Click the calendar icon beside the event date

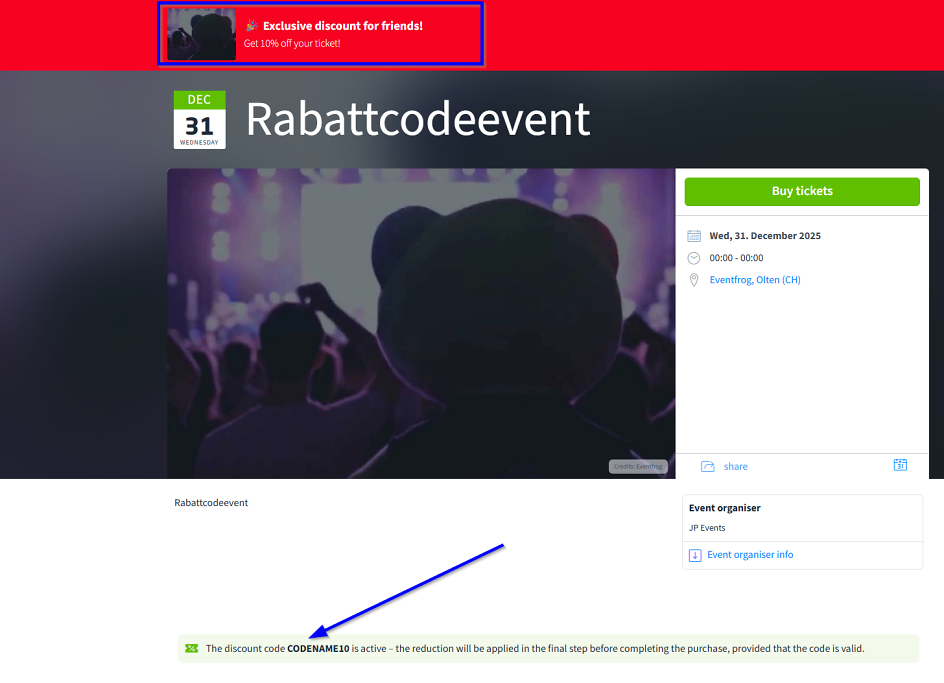694,236
